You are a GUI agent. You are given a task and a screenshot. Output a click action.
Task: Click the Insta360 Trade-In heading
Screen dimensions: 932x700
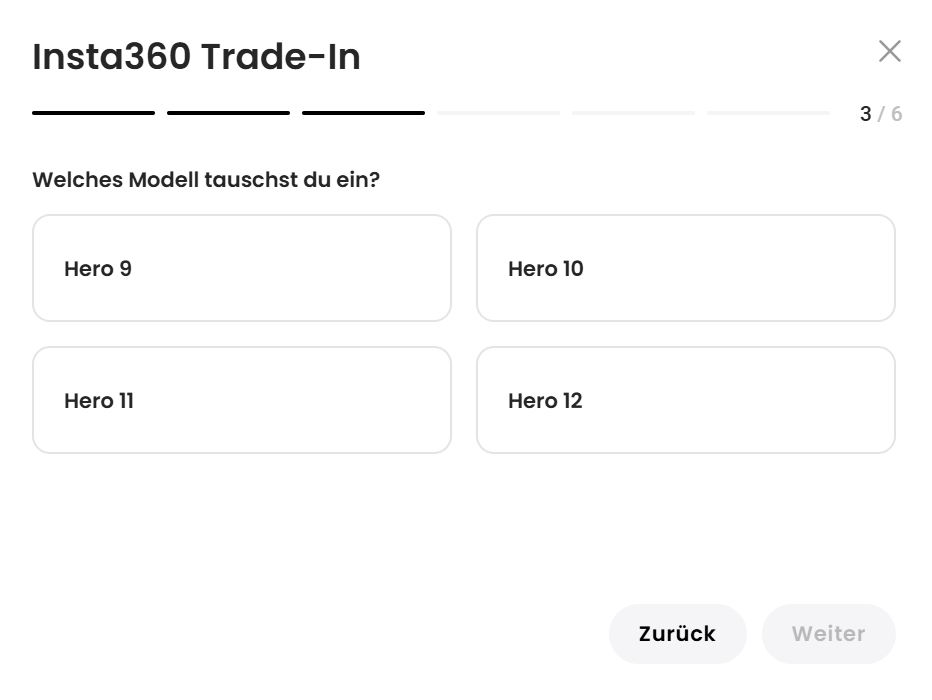(196, 57)
